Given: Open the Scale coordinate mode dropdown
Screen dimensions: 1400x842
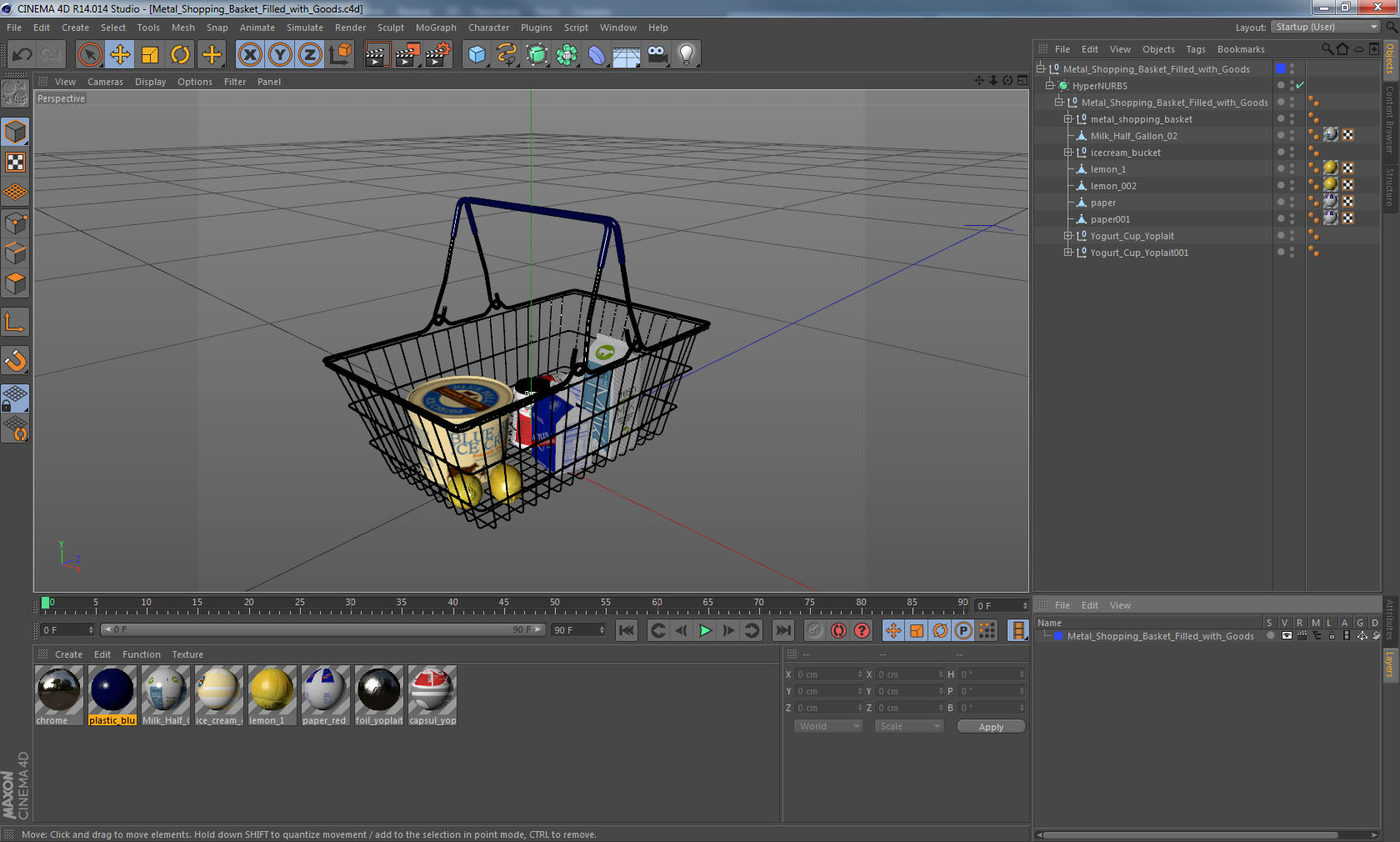Looking at the screenshot, I should click(908, 726).
